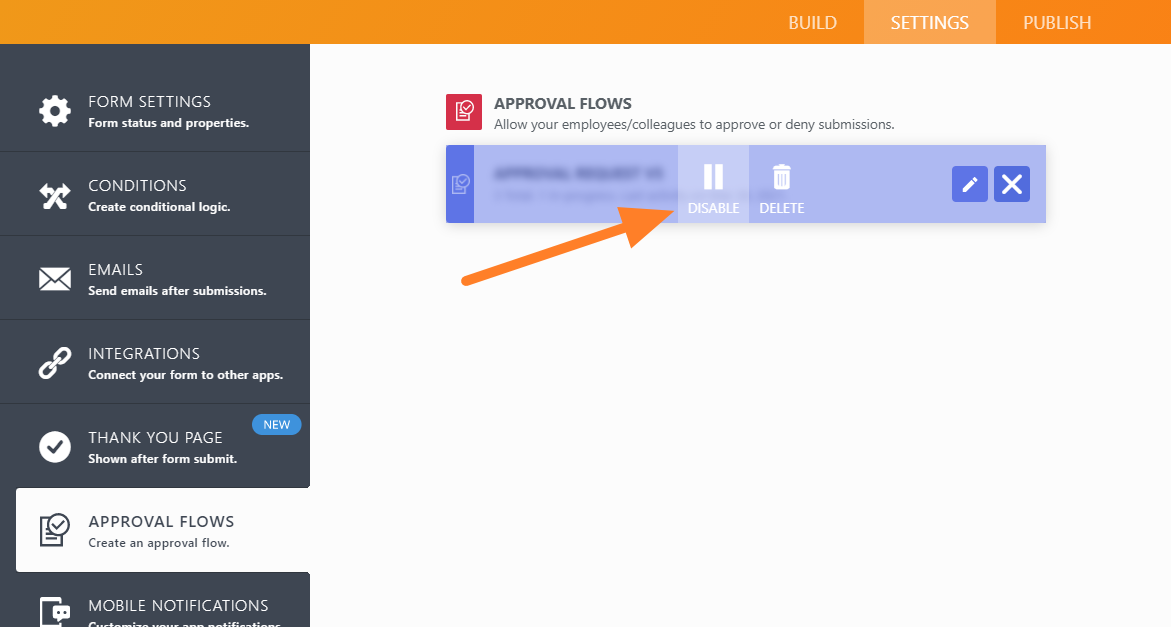This screenshot has width=1171, height=627.
Task: Disable the approval flow with pause button
Action: (713, 184)
